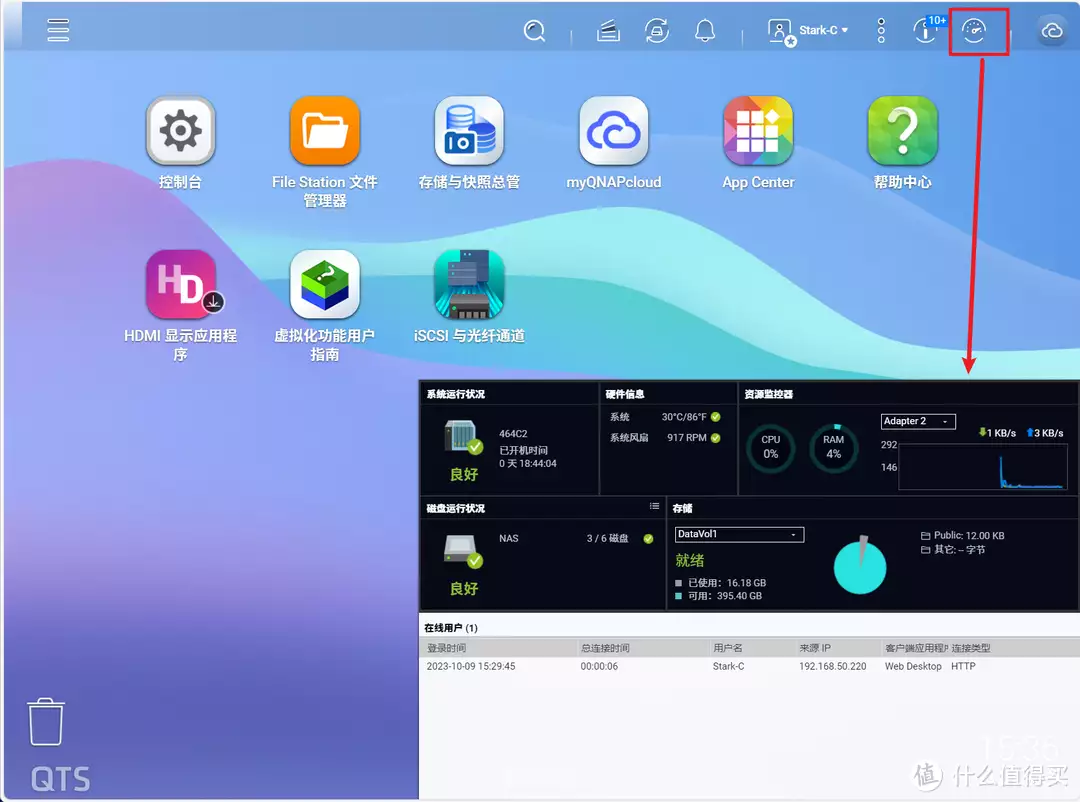1080x802 pixels.
Task: Open the cloud icon in top bar
Action: pyautogui.click(x=1052, y=31)
